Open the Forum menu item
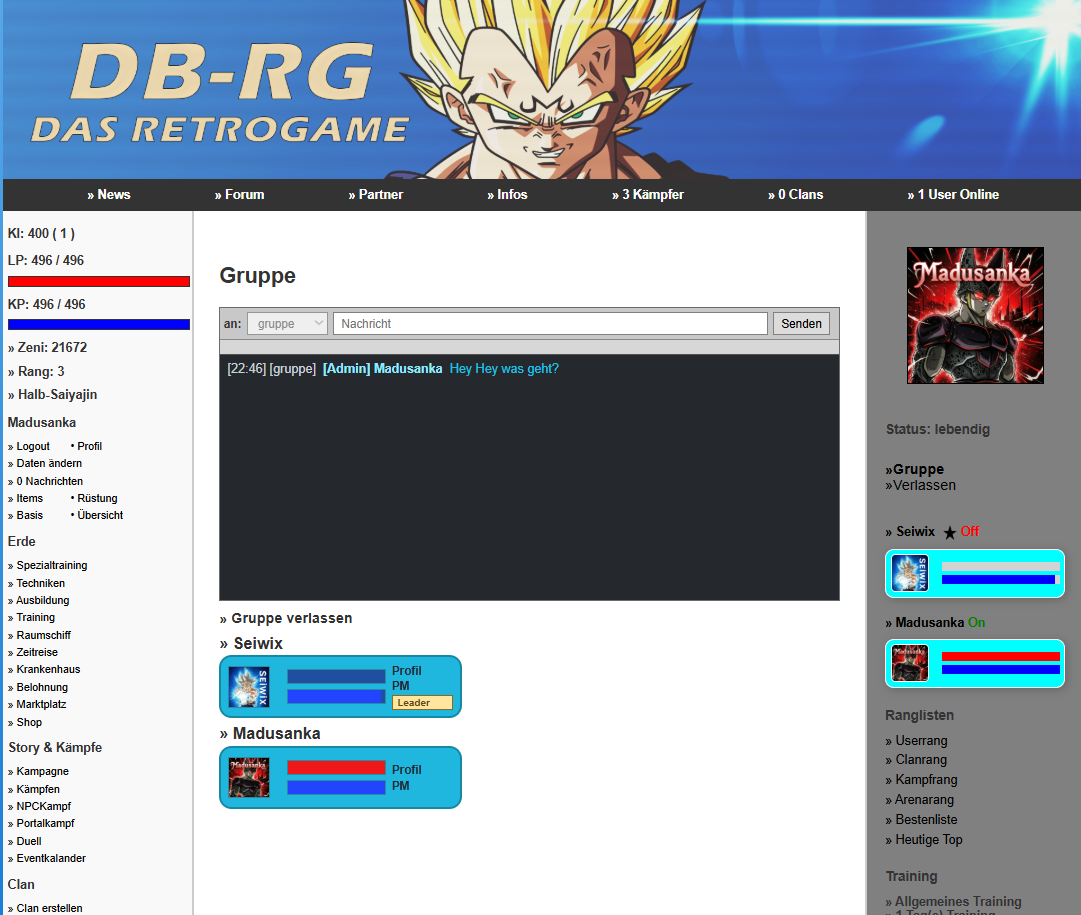This screenshot has height=915, width=1081. click(x=239, y=194)
